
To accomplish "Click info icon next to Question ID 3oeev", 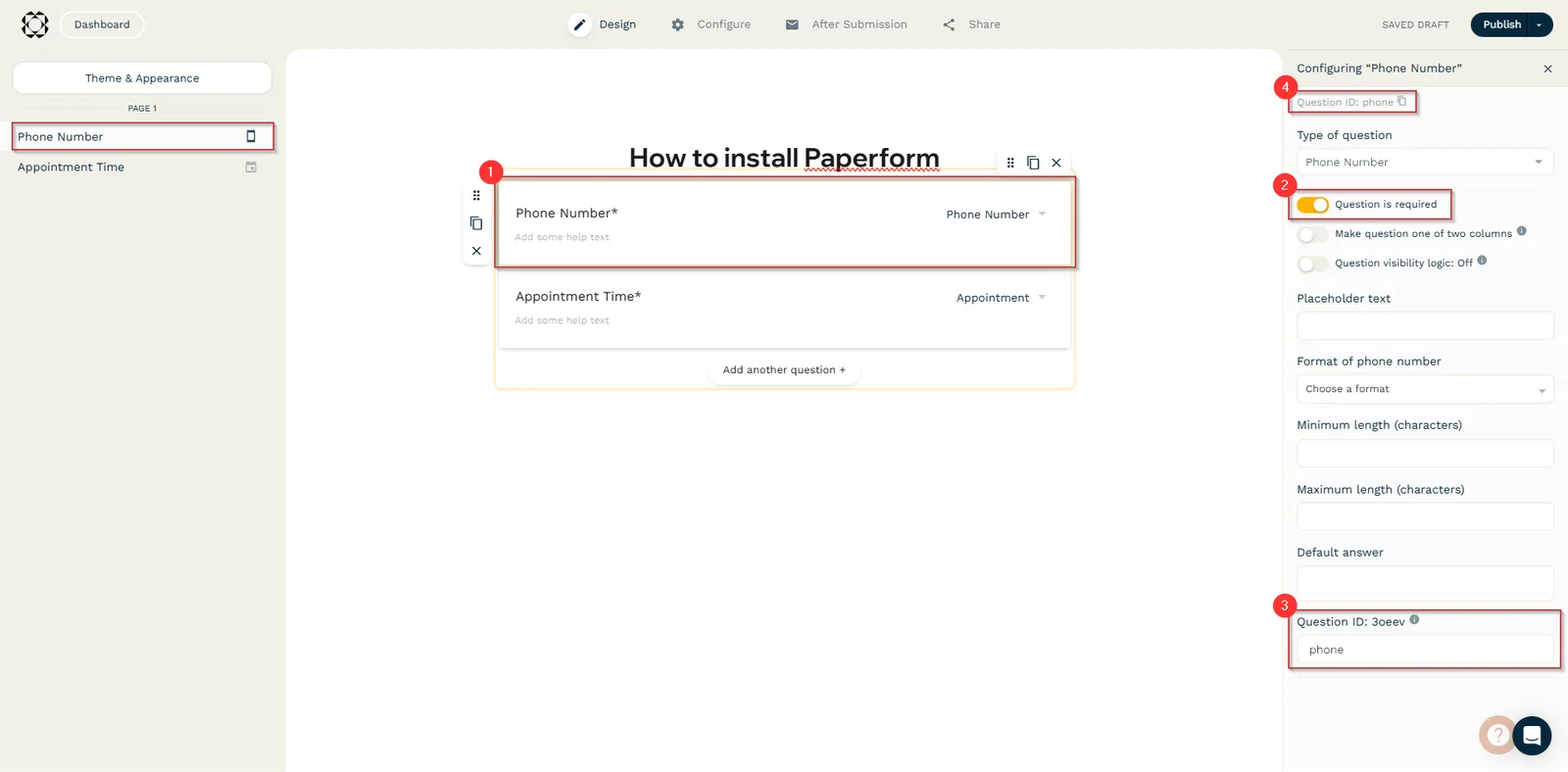I will tap(1414, 620).
